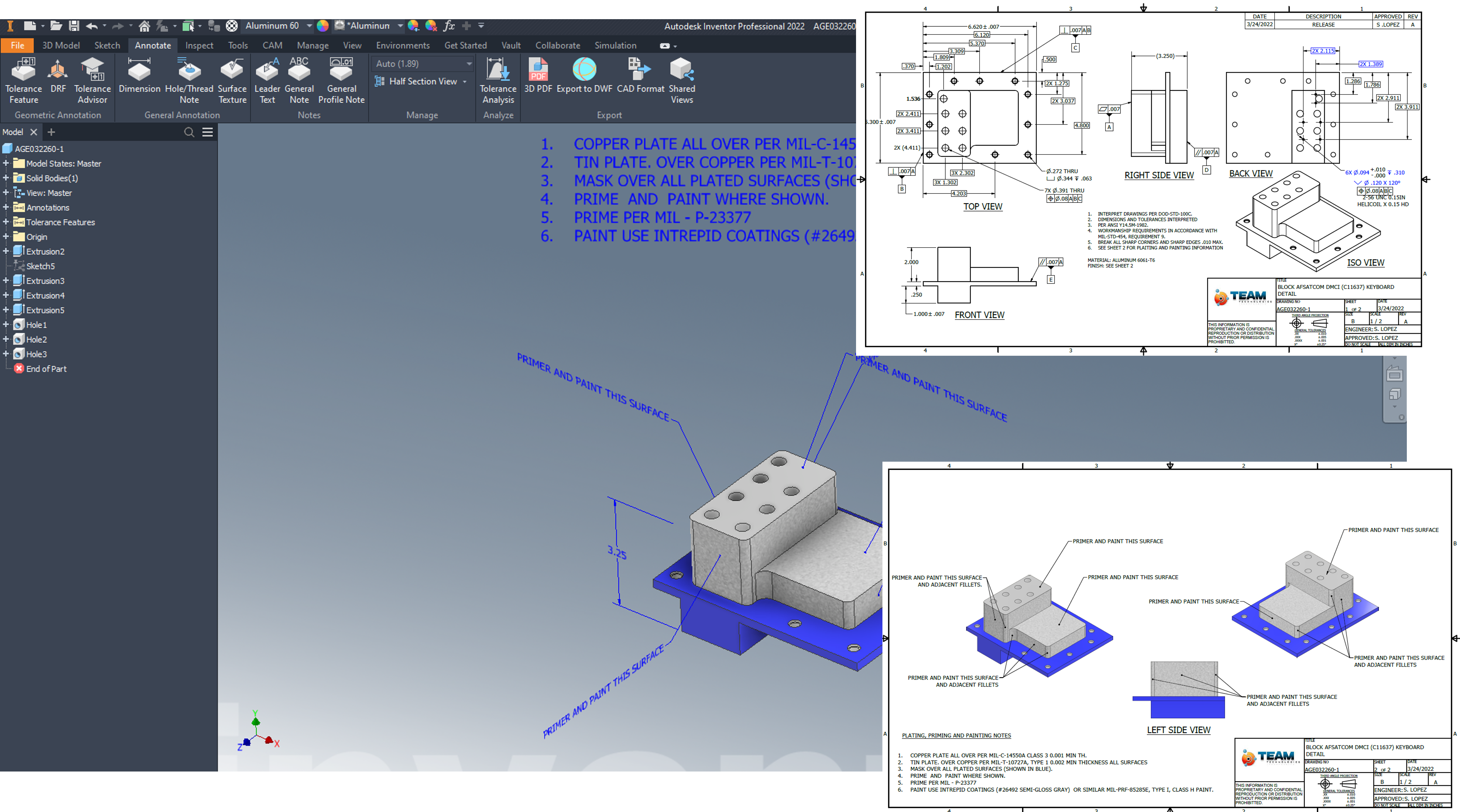The width and height of the screenshot is (1460, 812).
Task: Expand quick access toolbar customize arrow
Action: (481, 26)
